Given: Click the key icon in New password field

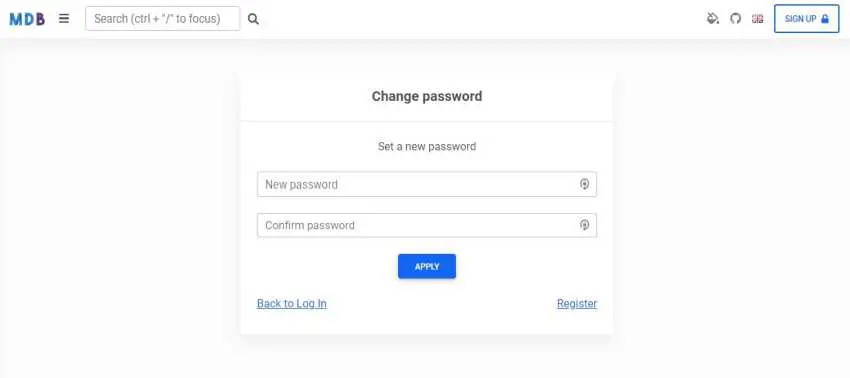Looking at the screenshot, I should click(584, 184).
